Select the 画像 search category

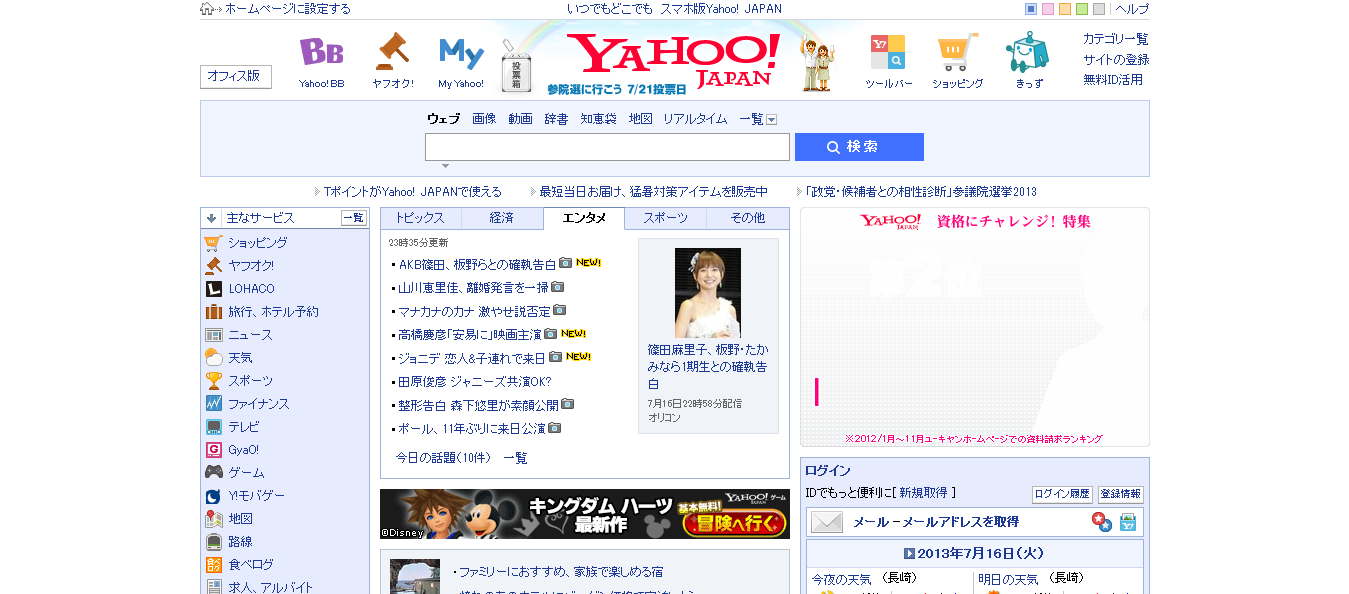coord(484,119)
